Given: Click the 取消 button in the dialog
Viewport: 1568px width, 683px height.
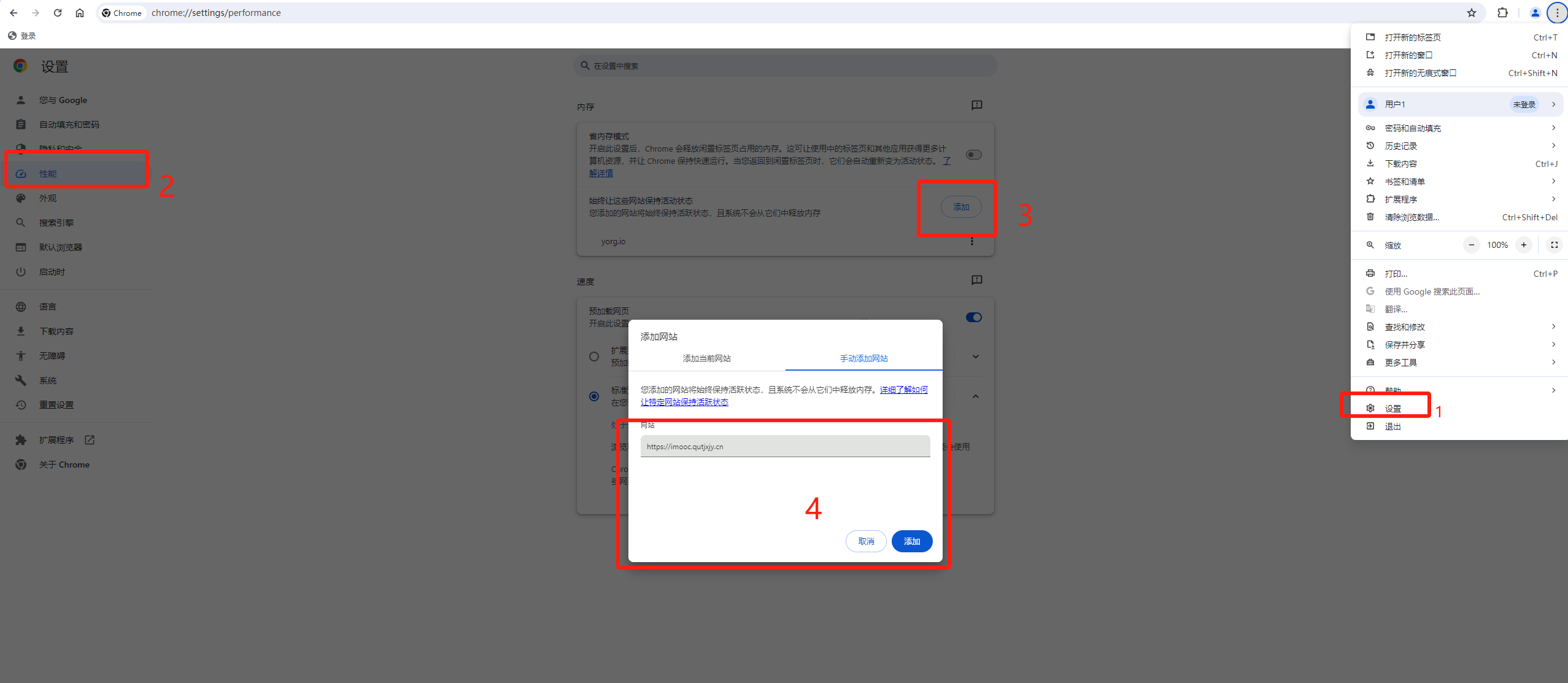Looking at the screenshot, I should [x=865, y=541].
